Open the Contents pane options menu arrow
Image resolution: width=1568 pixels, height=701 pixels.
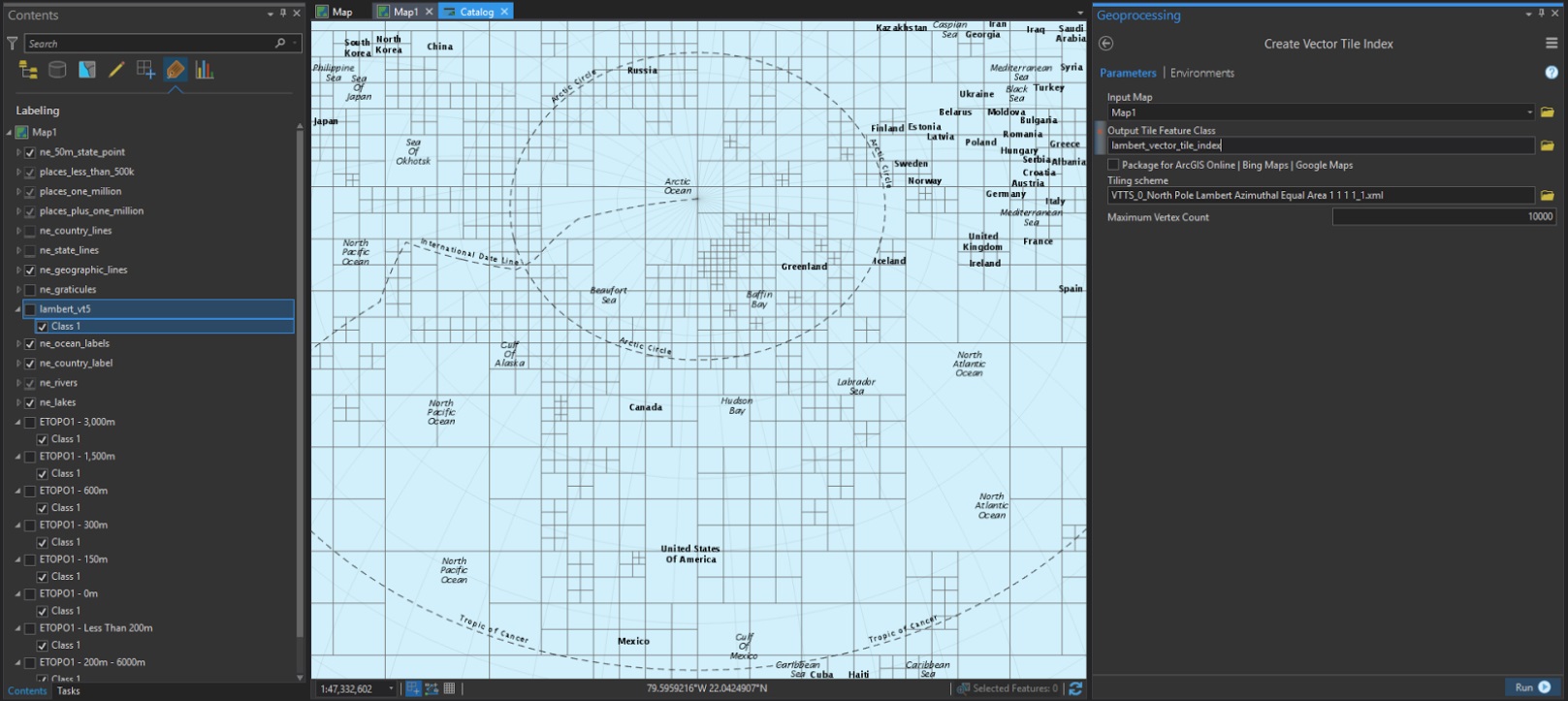271,14
